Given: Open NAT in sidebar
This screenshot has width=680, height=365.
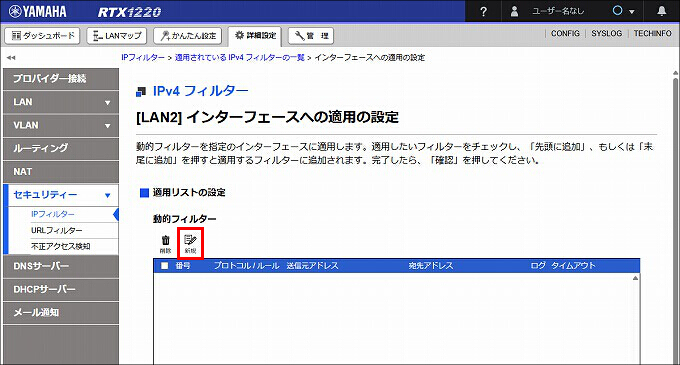Looking at the screenshot, I should 61,172.
